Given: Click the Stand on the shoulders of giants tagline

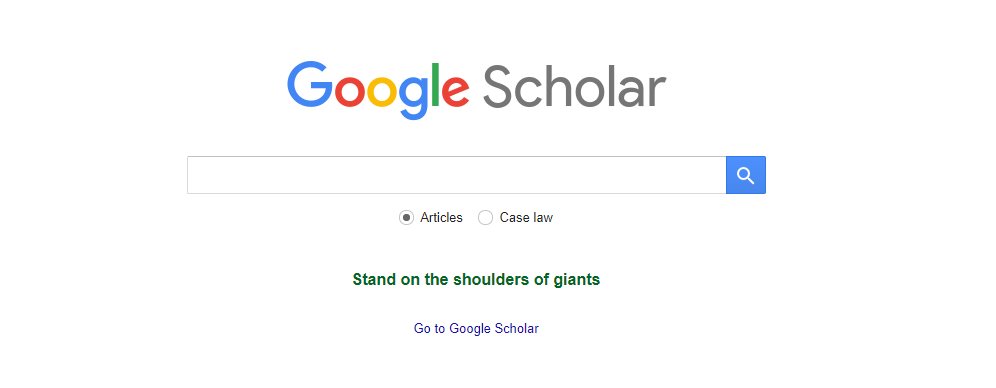Looking at the screenshot, I should point(476,279).
